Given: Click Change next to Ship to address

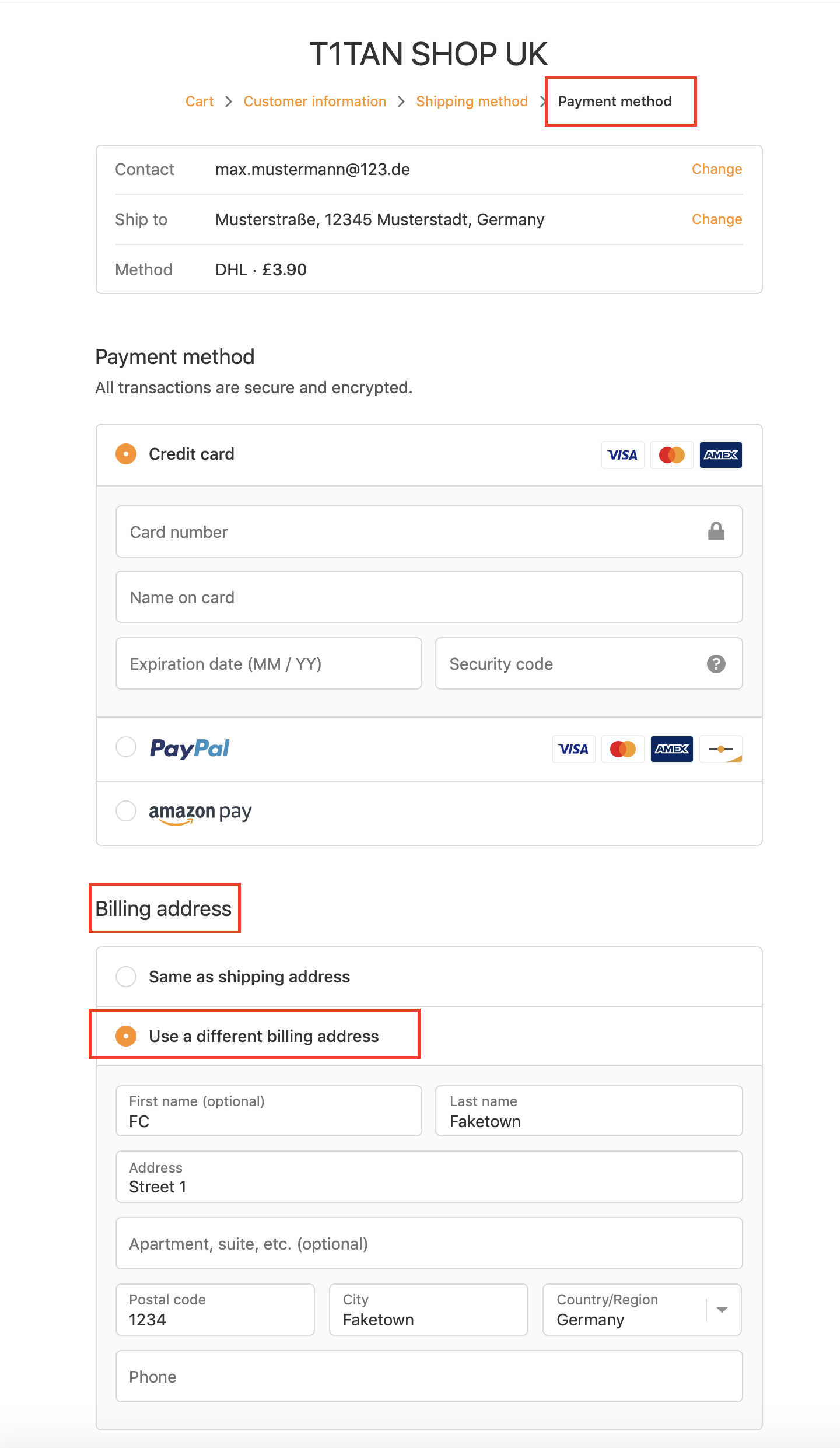Looking at the screenshot, I should point(717,219).
